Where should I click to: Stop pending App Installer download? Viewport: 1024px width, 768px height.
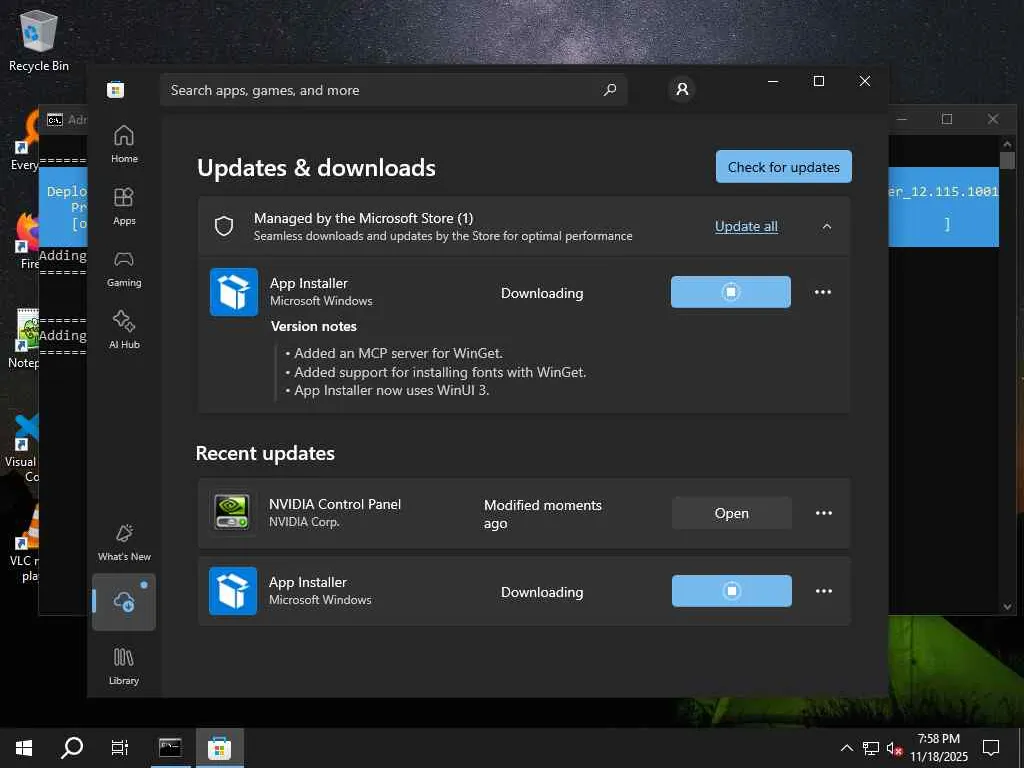pos(731,292)
